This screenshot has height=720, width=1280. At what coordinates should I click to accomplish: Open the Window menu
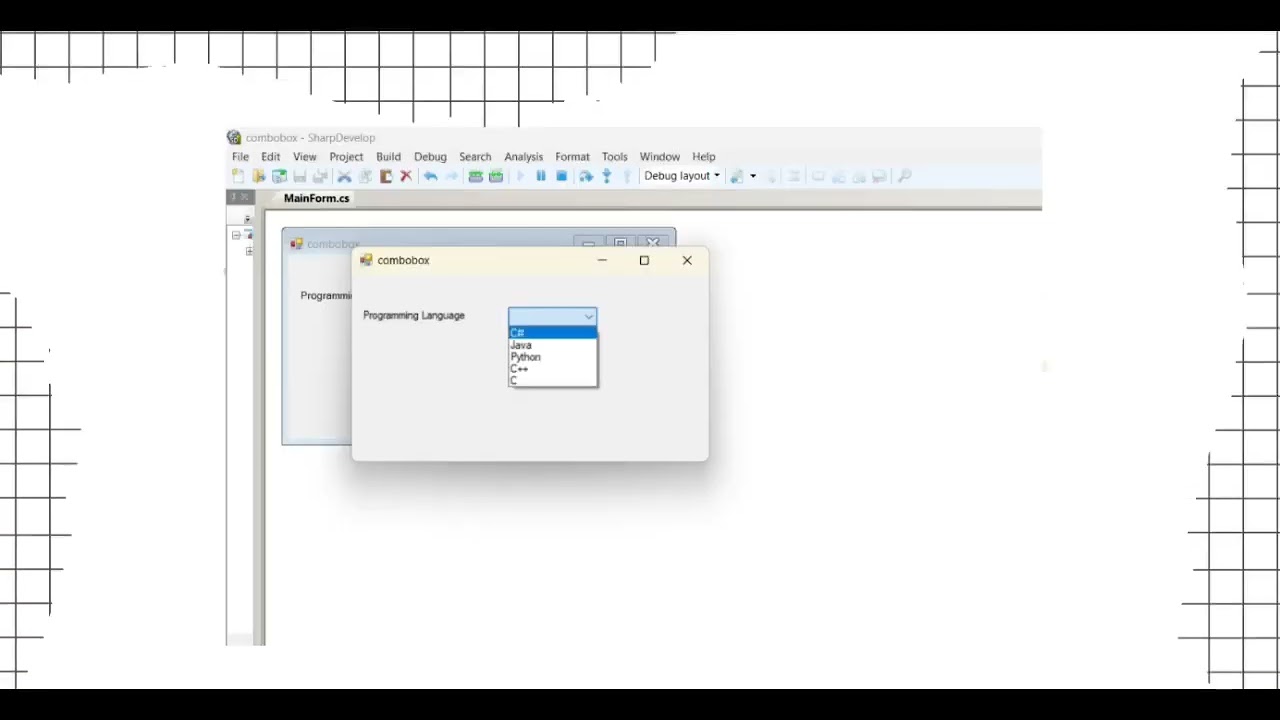coord(660,157)
